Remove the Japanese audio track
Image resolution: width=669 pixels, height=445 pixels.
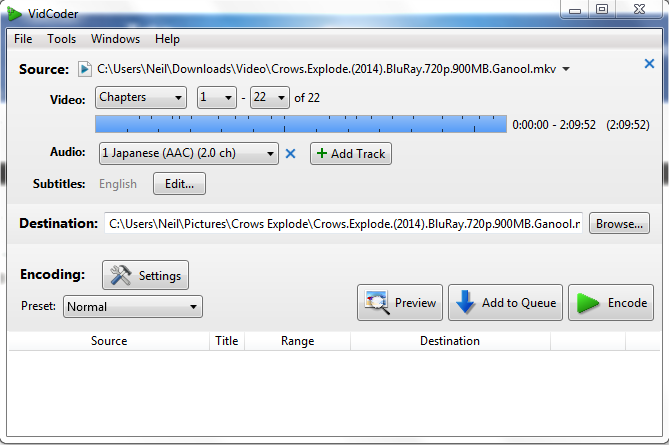click(291, 154)
